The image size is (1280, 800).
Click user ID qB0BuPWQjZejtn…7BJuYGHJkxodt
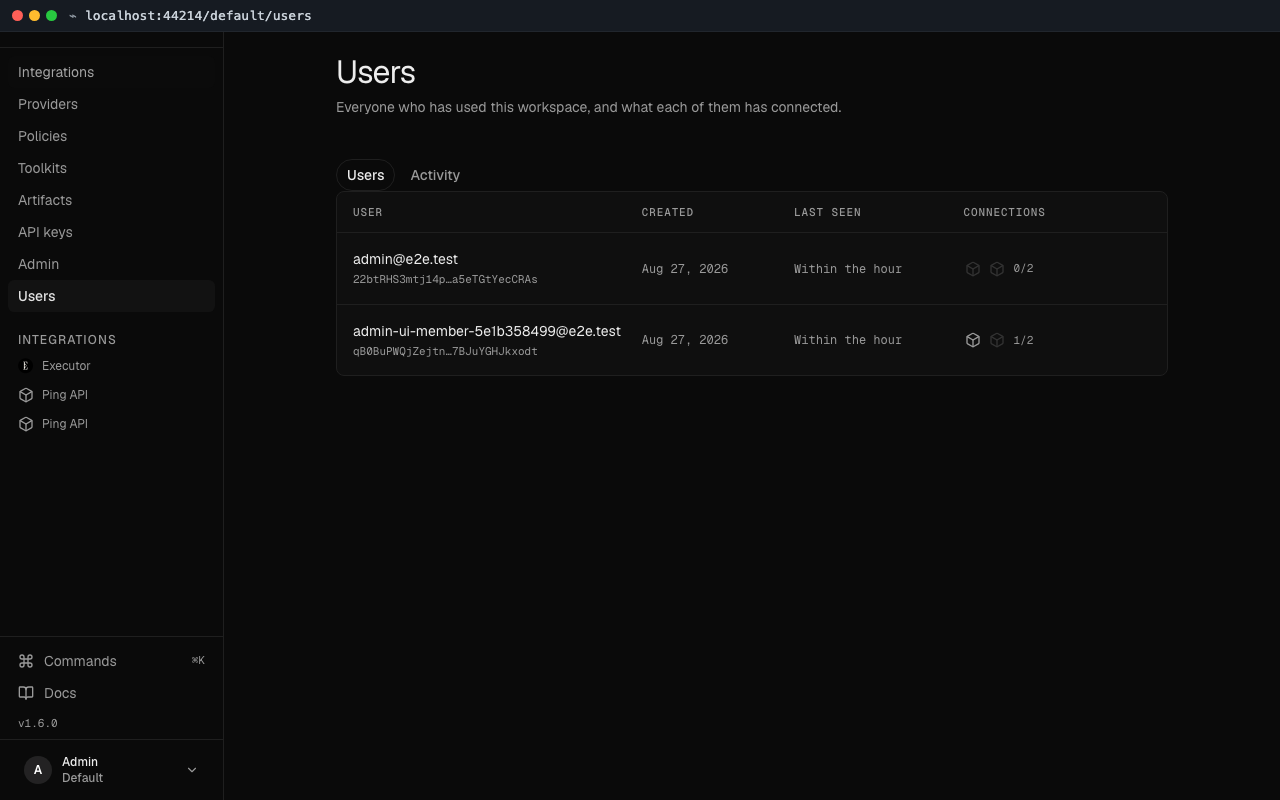[x=445, y=352]
